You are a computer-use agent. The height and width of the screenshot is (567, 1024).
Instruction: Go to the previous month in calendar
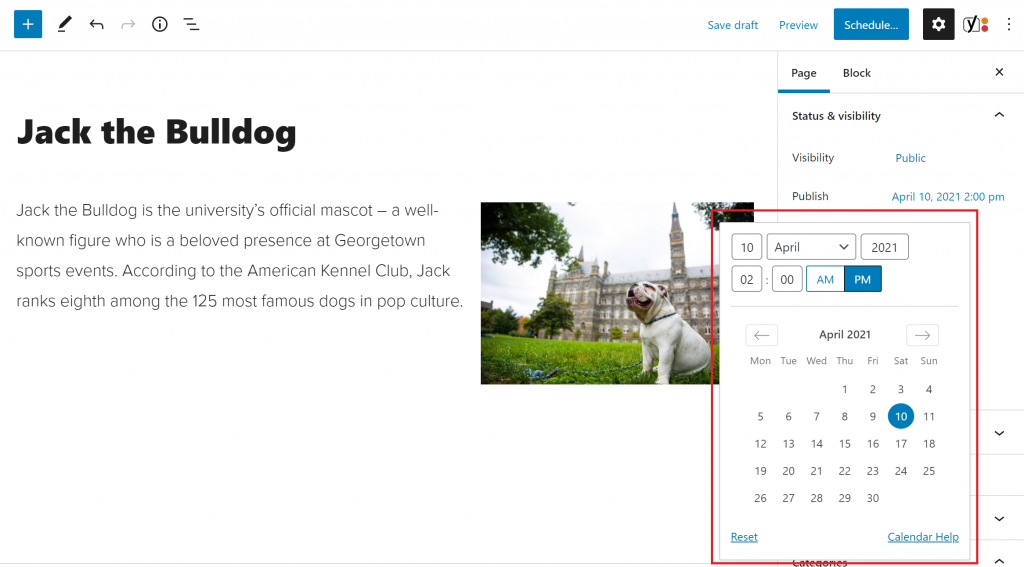coord(761,335)
